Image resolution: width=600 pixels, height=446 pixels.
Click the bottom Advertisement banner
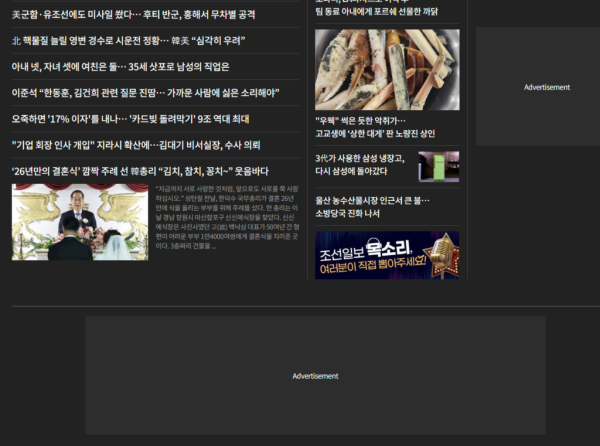(x=315, y=375)
